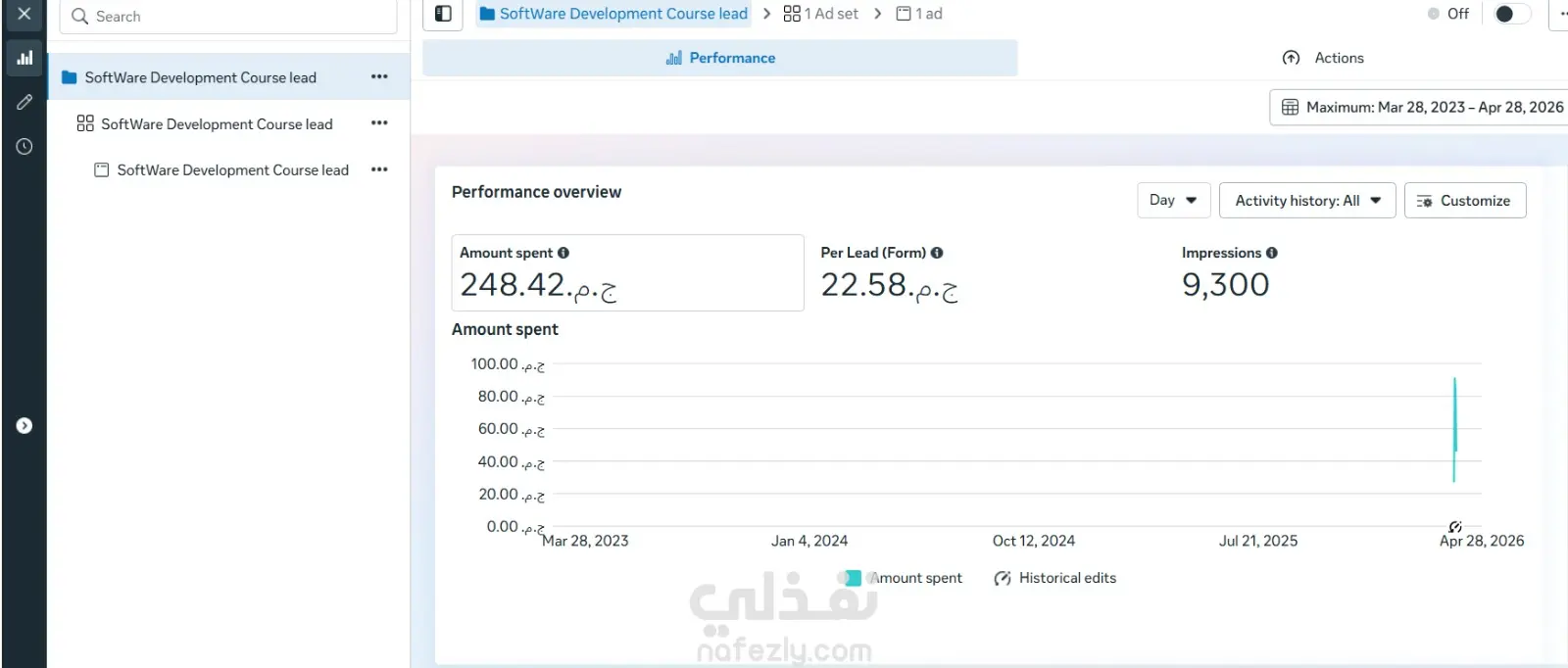This screenshot has height=668, width=1568.
Task: Click the calendar grid icon in date range
Action: click(x=1291, y=108)
